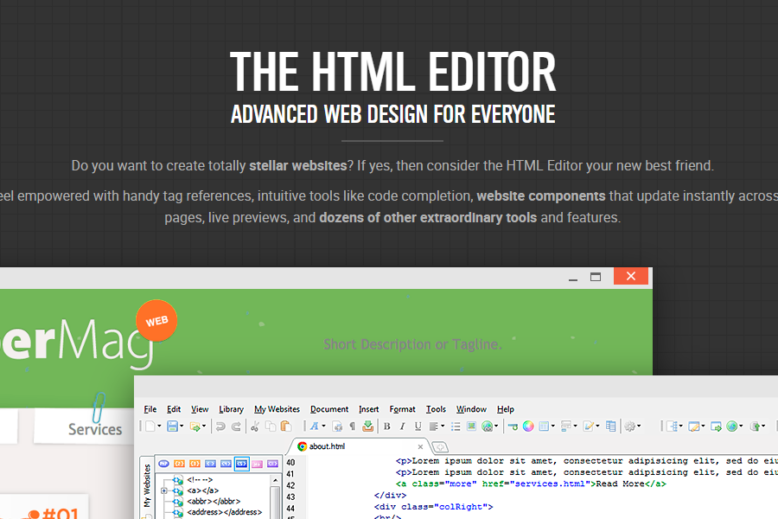This screenshot has width=778, height=519.
Task: Open the dropdown arrow beside the Open folder icon
Action: 204,426
